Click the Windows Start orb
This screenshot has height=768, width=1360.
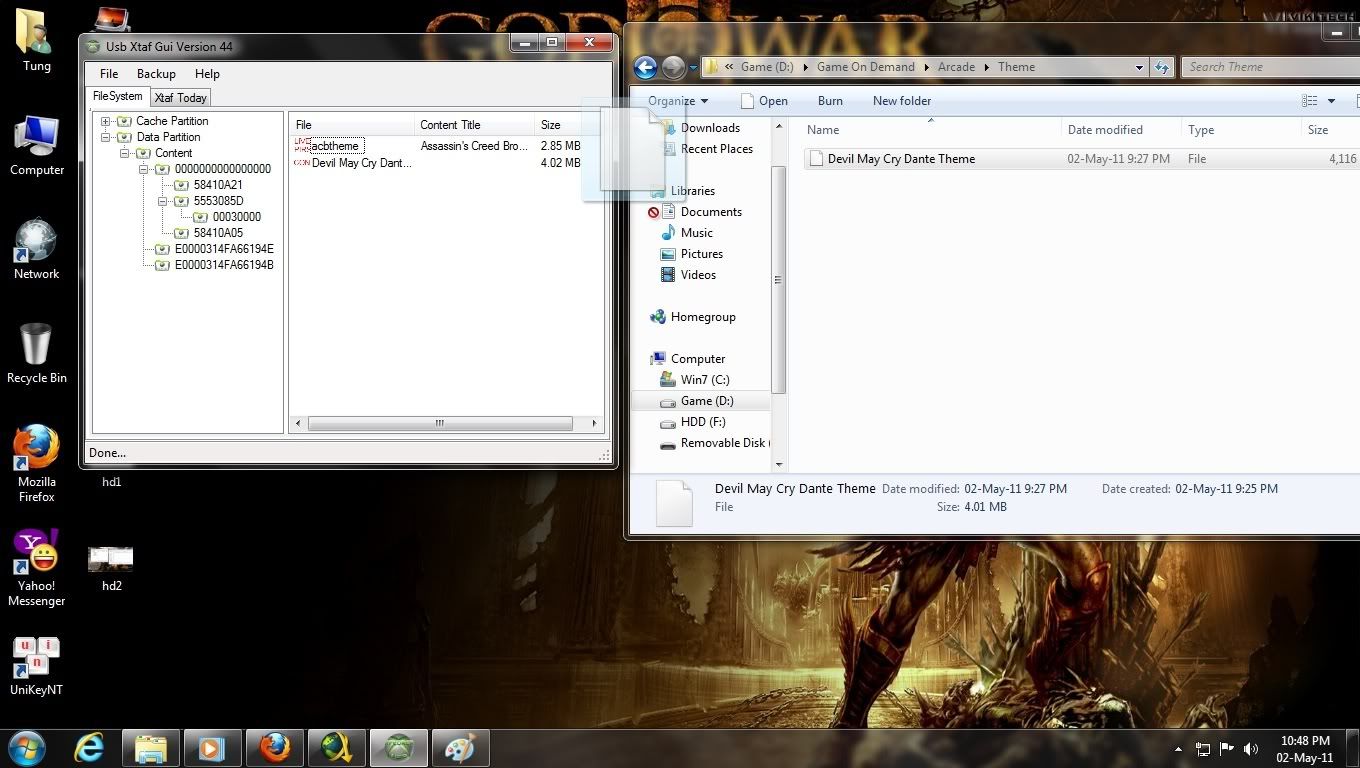point(27,748)
